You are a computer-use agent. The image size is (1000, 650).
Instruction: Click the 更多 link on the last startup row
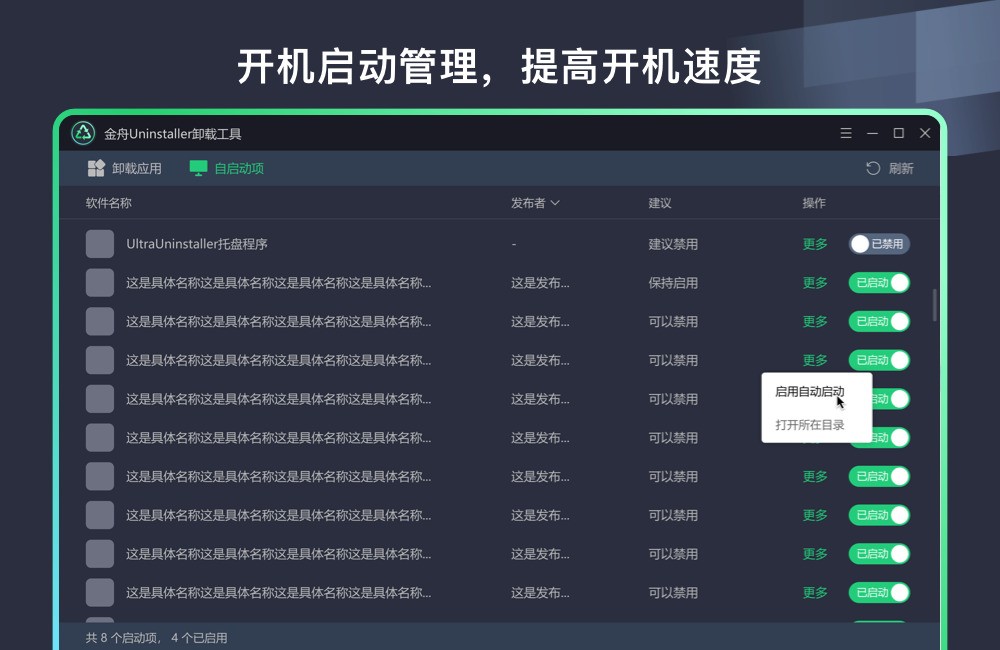tap(815, 592)
